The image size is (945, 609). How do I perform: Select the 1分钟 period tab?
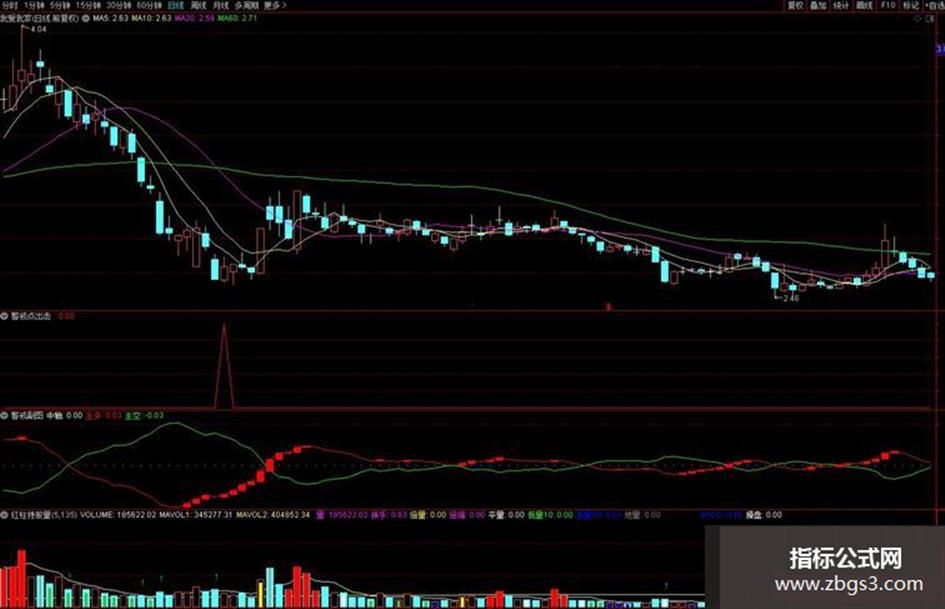click(x=34, y=5)
